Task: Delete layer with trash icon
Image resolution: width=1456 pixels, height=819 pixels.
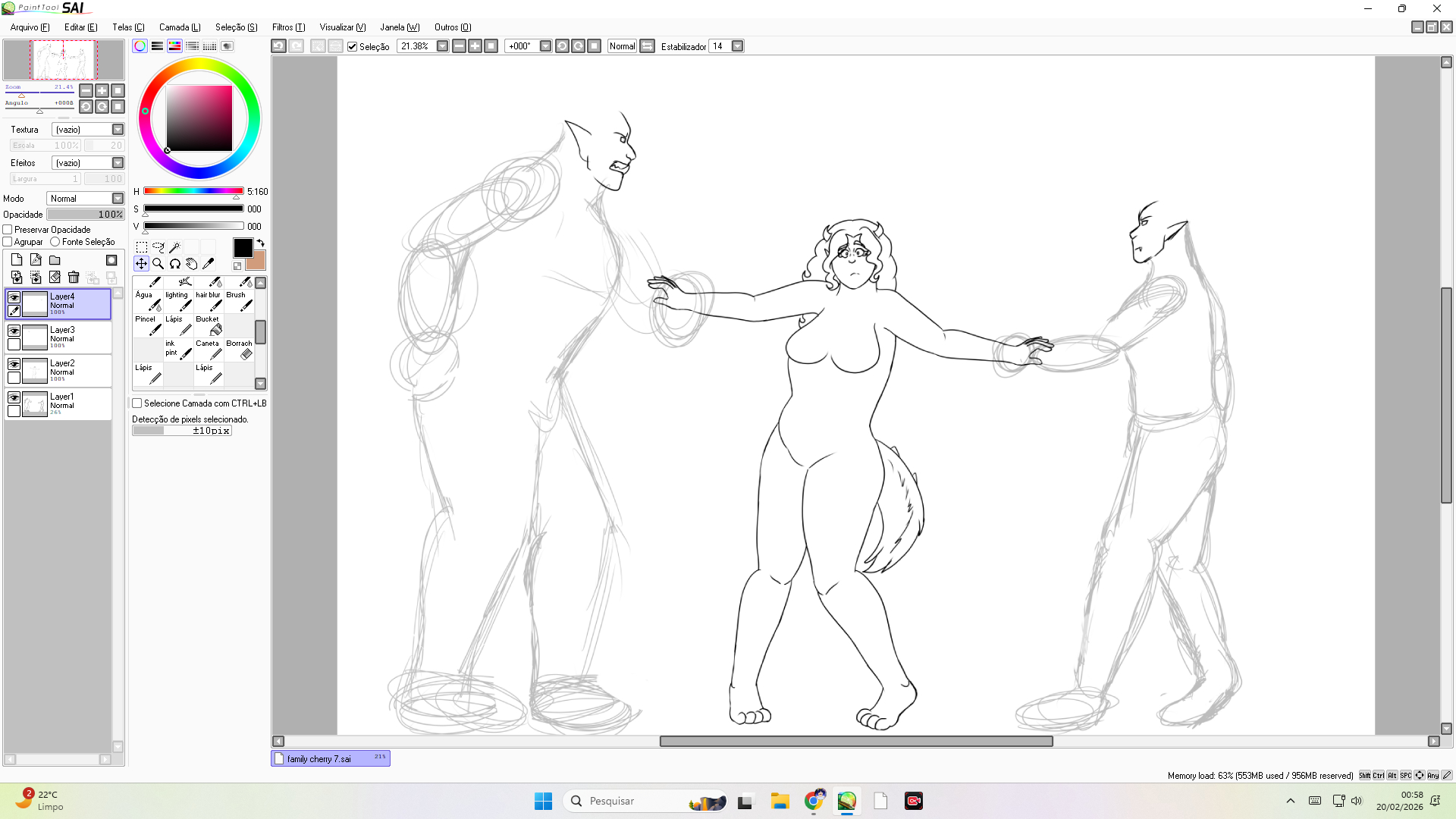Action: click(x=74, y=278)
